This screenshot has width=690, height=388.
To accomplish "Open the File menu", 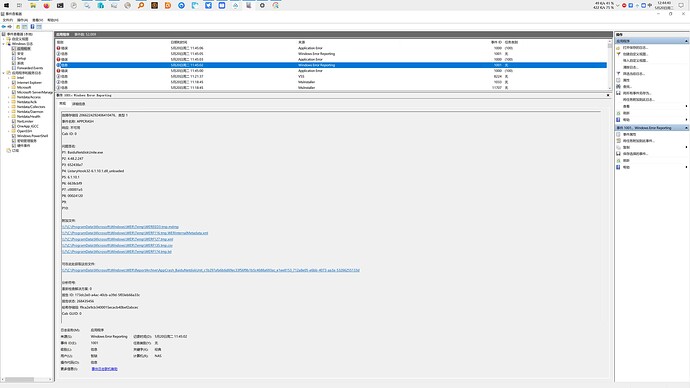I will [x=7, y=20].
